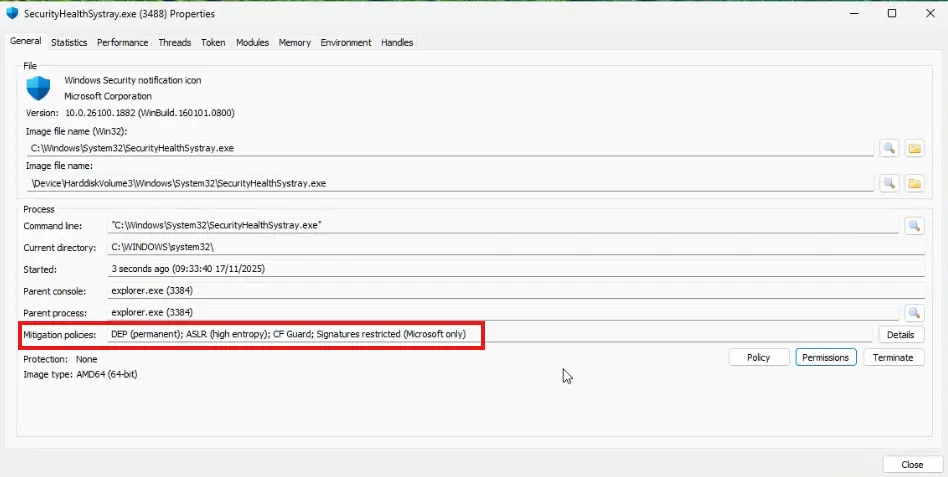This screenshot has width=948, height=477.
Task: Click the Current directory field
Action: 500,247
